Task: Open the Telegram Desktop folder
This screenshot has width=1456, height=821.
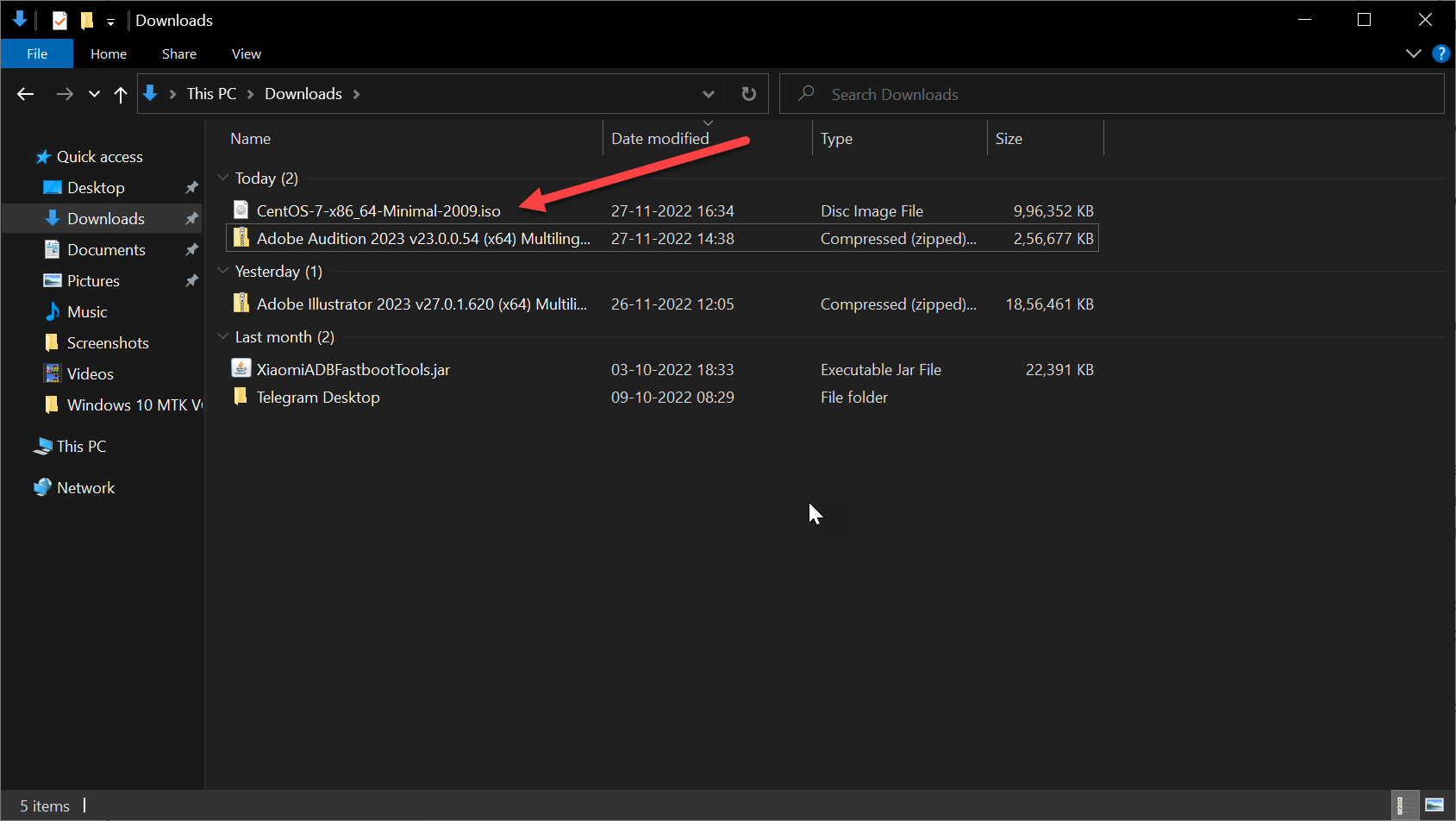Action: [318, 397]
